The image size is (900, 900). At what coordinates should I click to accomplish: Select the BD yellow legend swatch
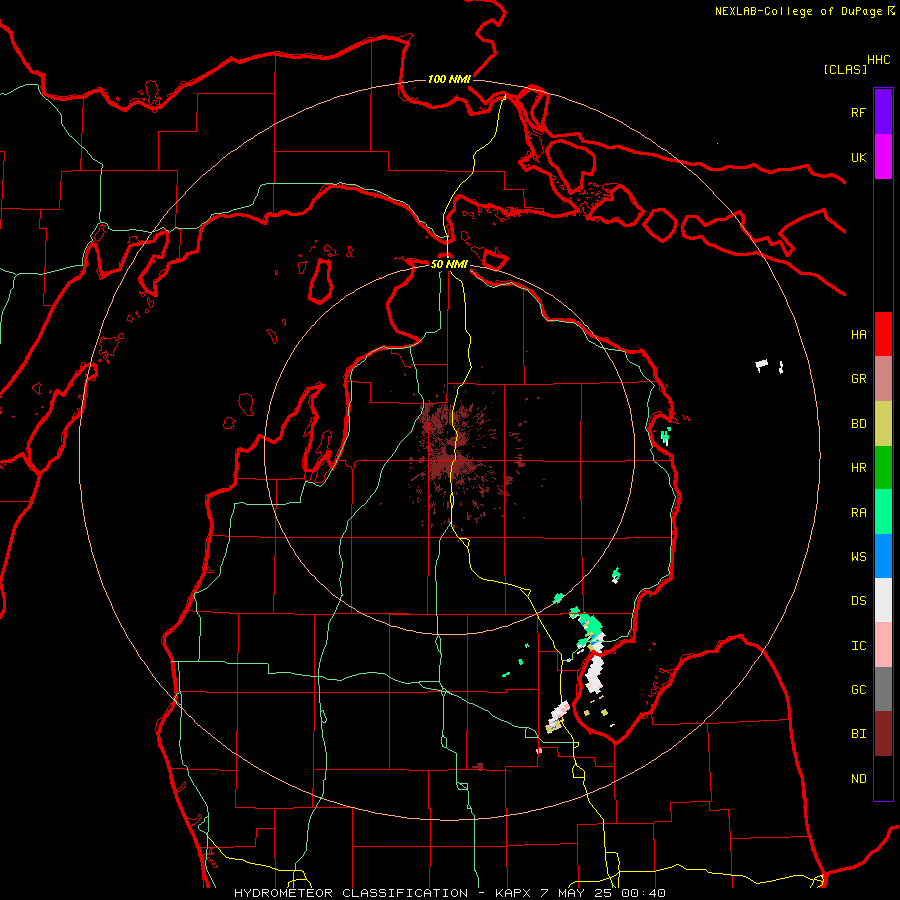pos(883,423)
